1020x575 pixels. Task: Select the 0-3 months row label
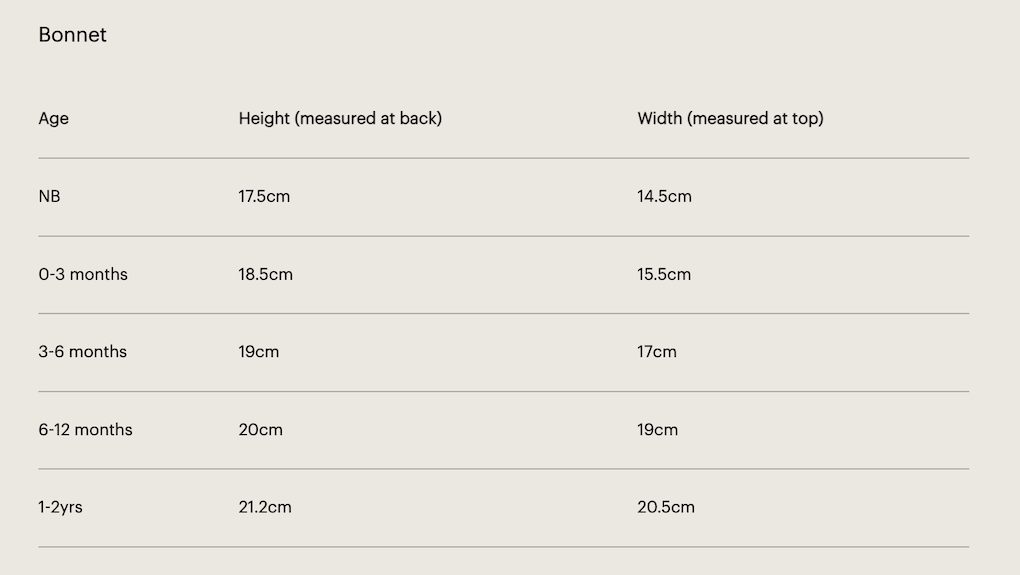[83, 274]
